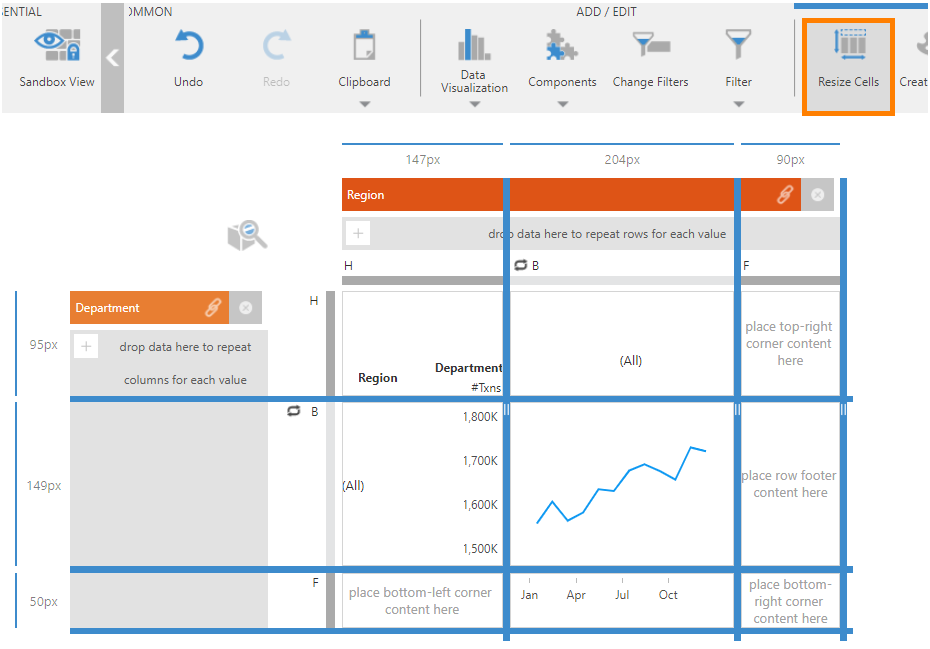Click the magnifier icon above the layout grid

tap(246, 235)
